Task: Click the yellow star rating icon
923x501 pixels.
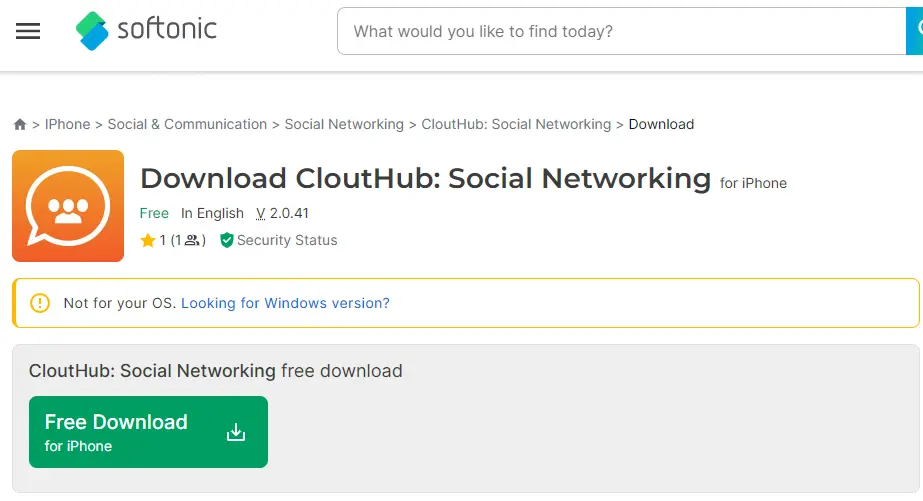Action: [148, 240]
